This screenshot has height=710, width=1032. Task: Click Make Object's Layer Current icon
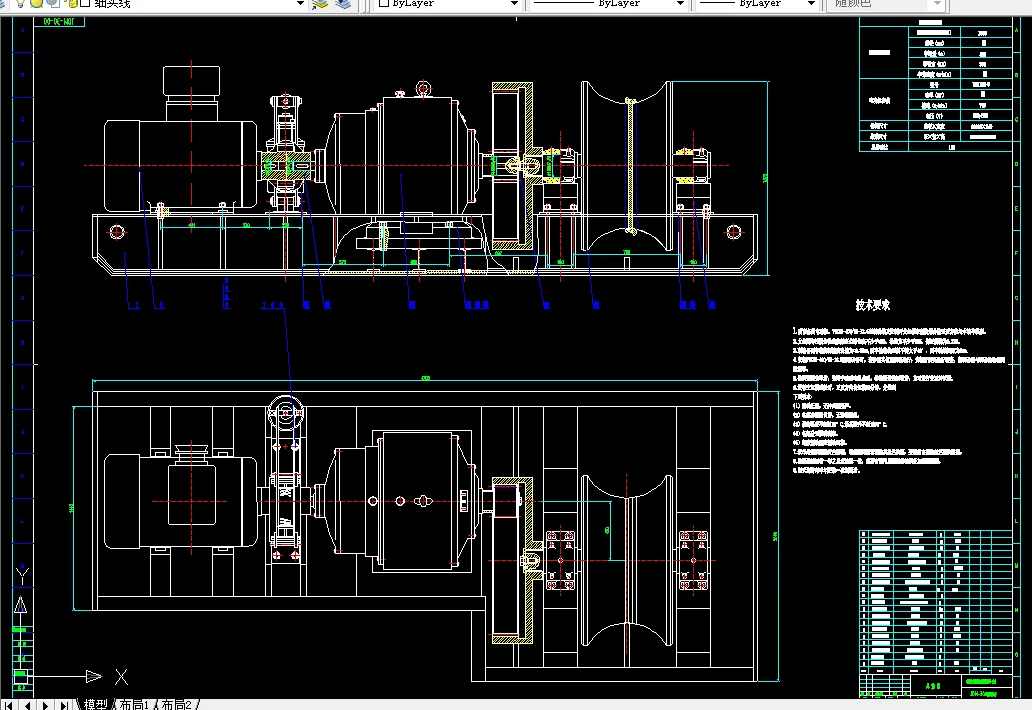pyautogui.click(x=321, y=3)
